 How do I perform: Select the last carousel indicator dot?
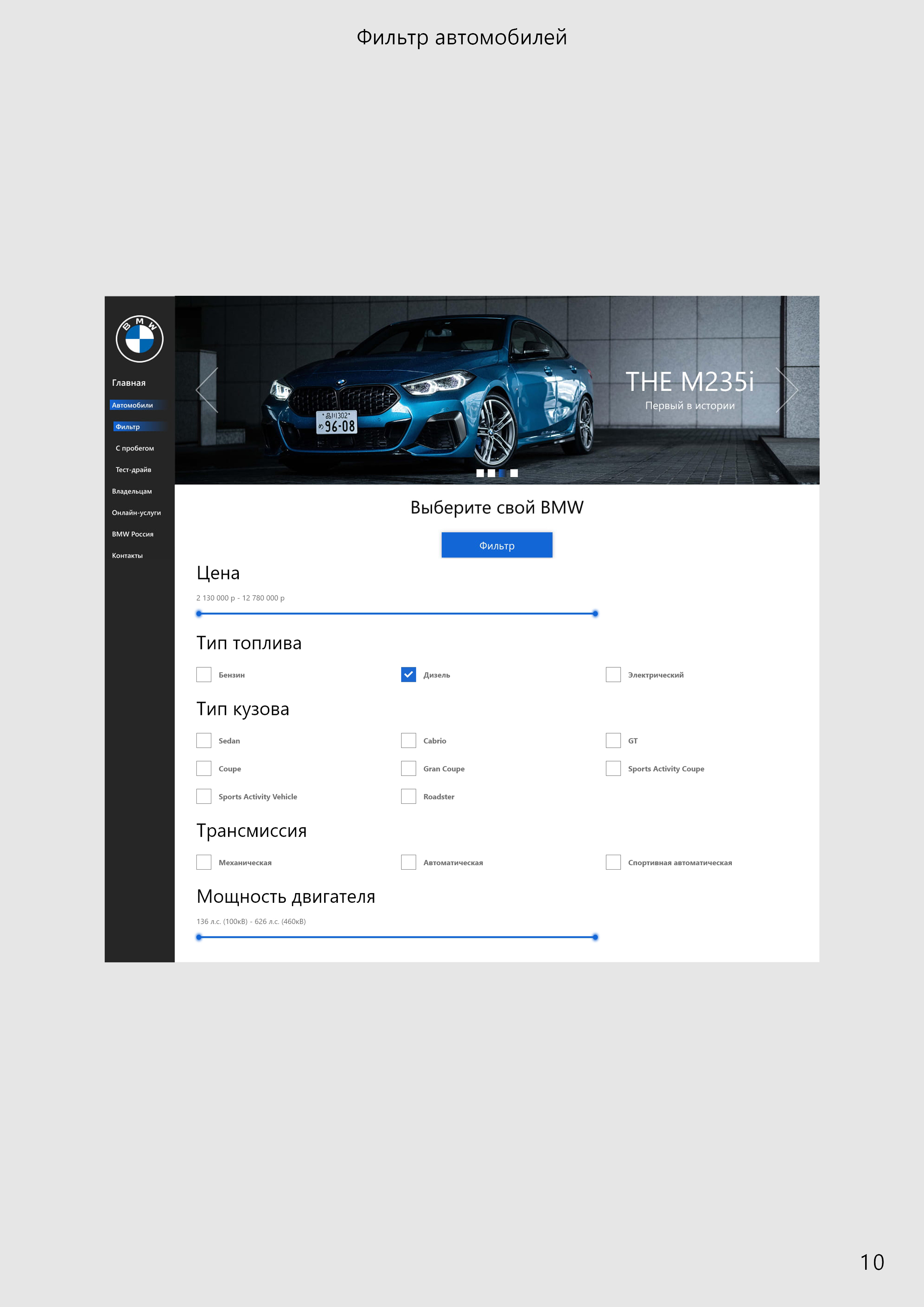pyautogui.click(x=514, y=473)
